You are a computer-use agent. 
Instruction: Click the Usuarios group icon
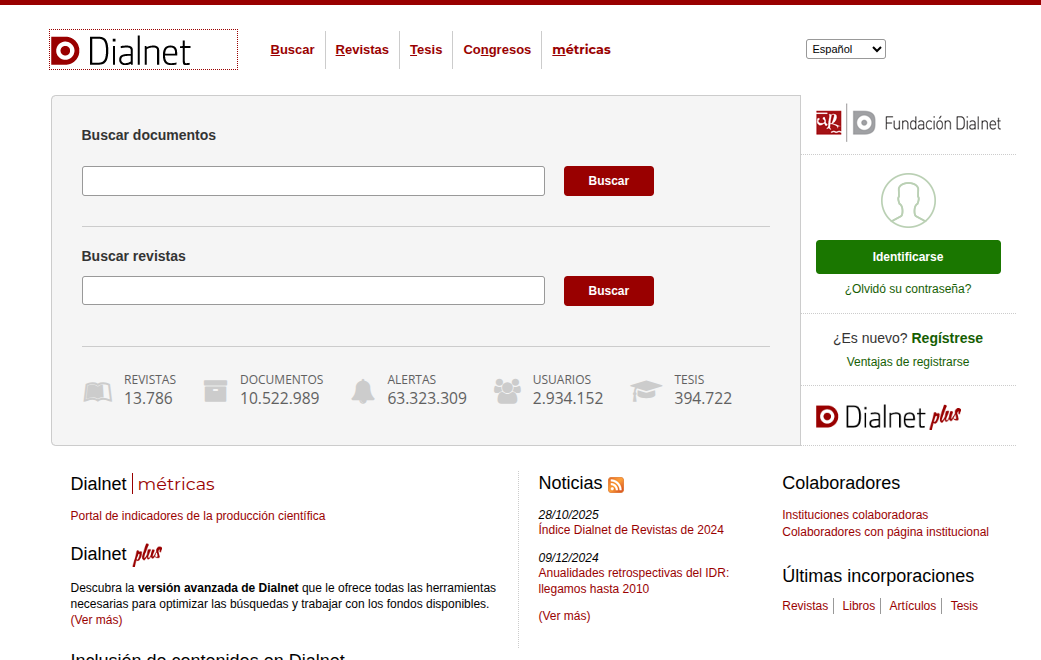[x=507, y=391]
